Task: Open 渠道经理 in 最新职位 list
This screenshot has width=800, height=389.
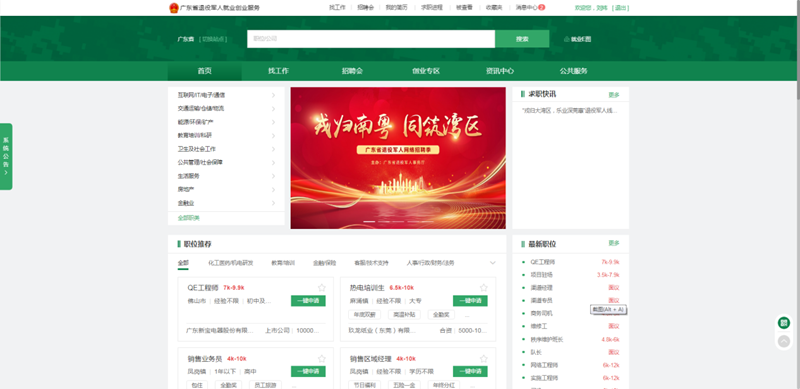Action: (542, 287)
